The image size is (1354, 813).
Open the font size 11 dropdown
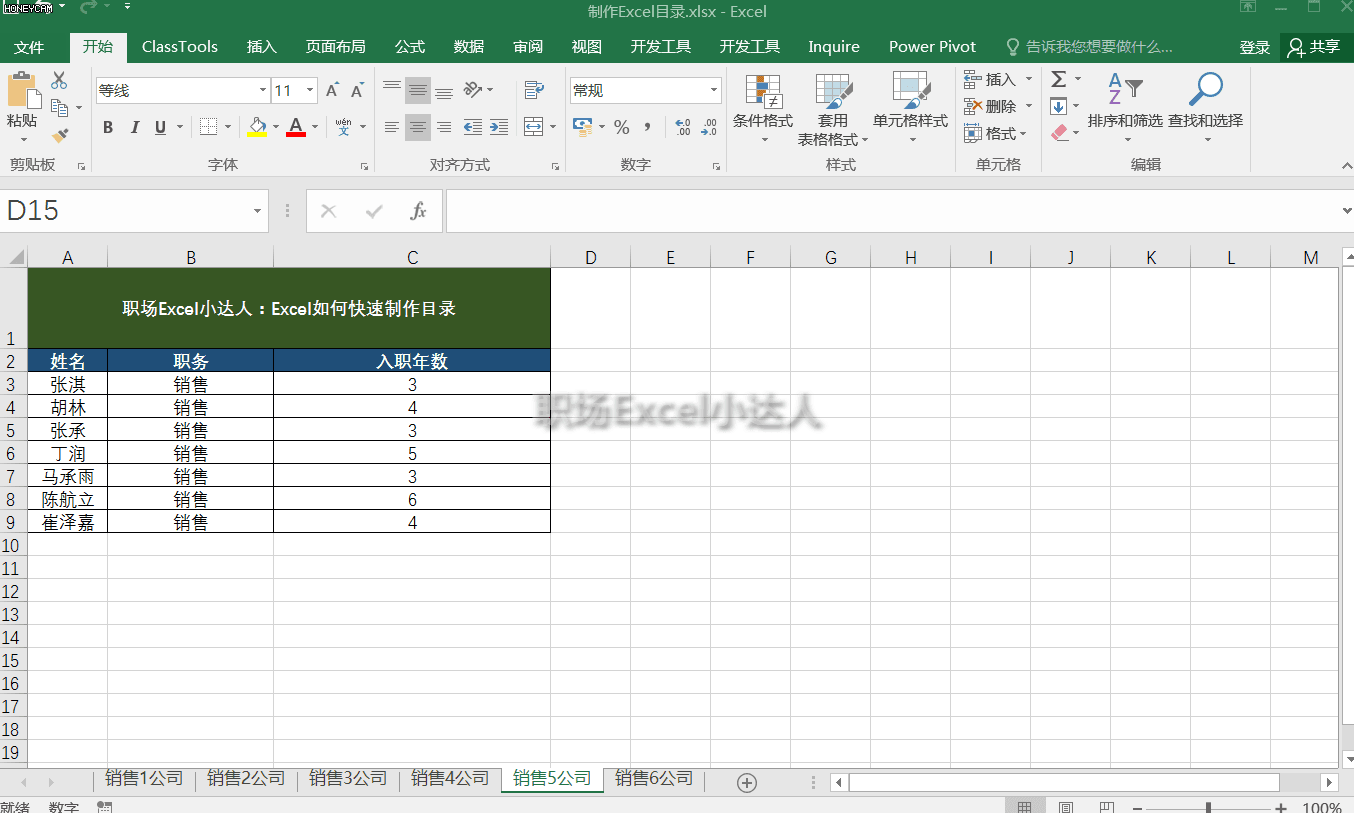pyautogui.click(x=310, y=91)
